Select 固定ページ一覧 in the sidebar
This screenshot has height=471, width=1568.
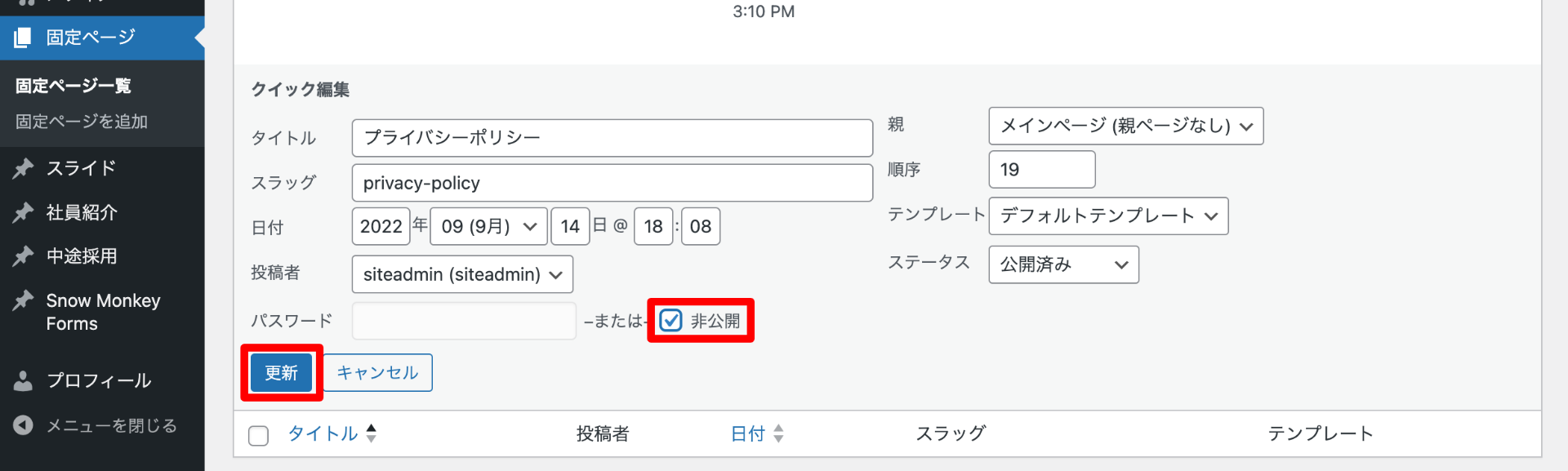click(73, 86)
